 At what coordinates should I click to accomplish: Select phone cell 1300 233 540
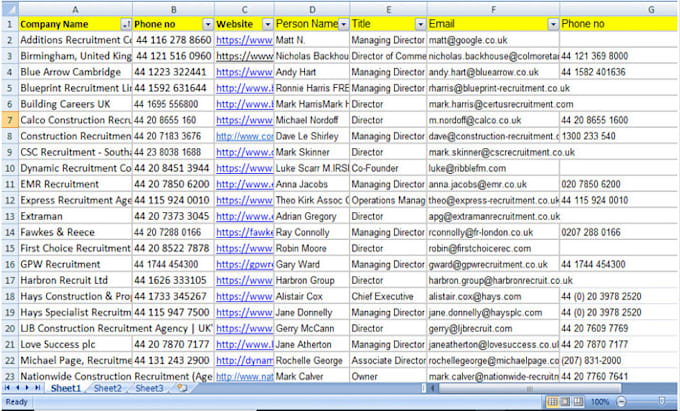[619, 136]
